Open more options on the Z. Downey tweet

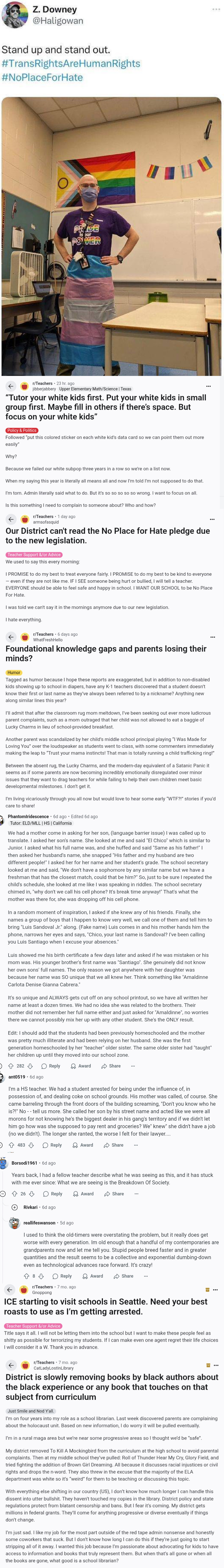216,9
